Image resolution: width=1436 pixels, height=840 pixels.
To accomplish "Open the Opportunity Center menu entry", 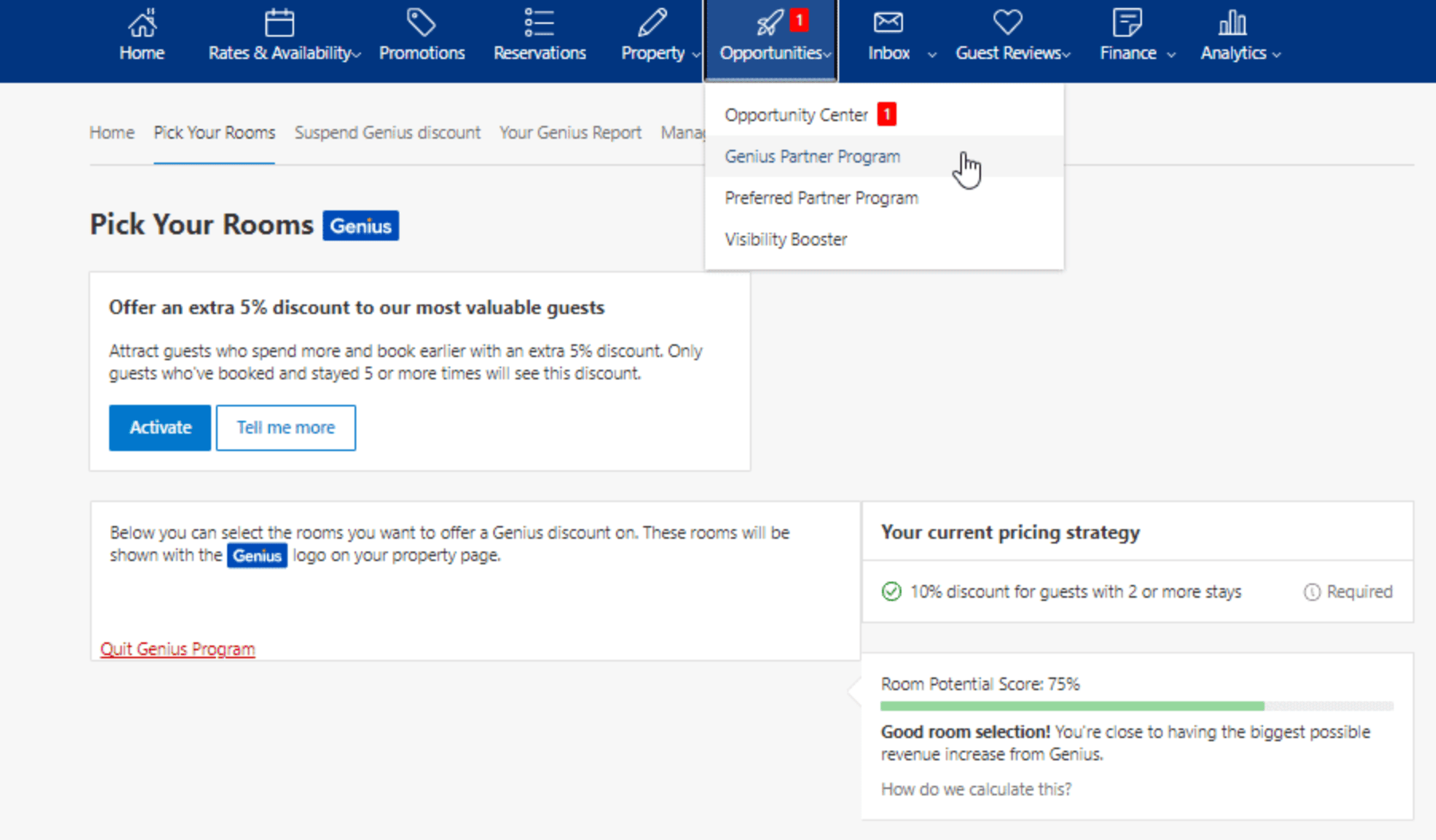I will pos(796,114).
